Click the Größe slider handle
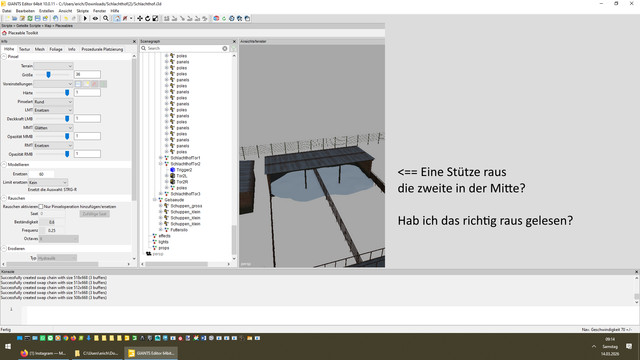Image resolution: width=640 pixels, height=360 pixels. tap(49, 74)
